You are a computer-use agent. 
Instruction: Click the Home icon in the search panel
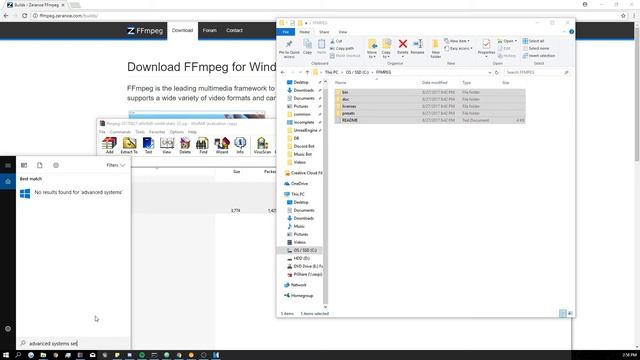8,181
